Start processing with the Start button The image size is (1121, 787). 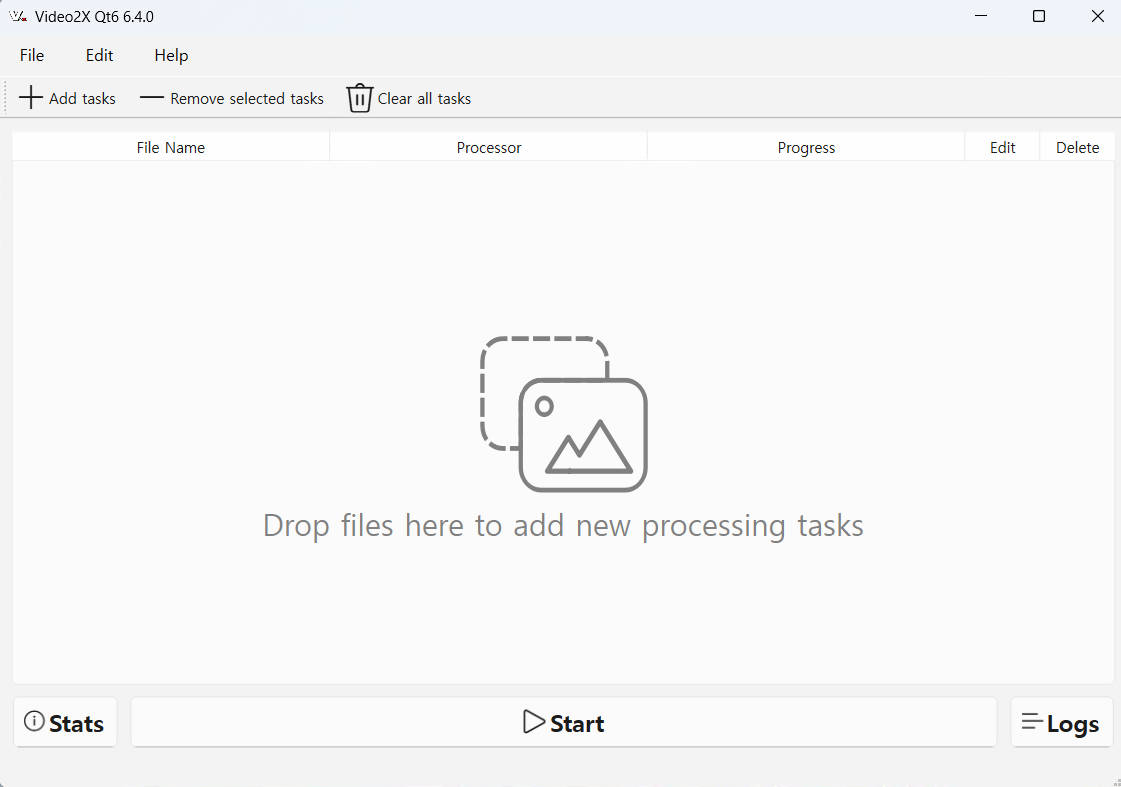click(563, 723)
